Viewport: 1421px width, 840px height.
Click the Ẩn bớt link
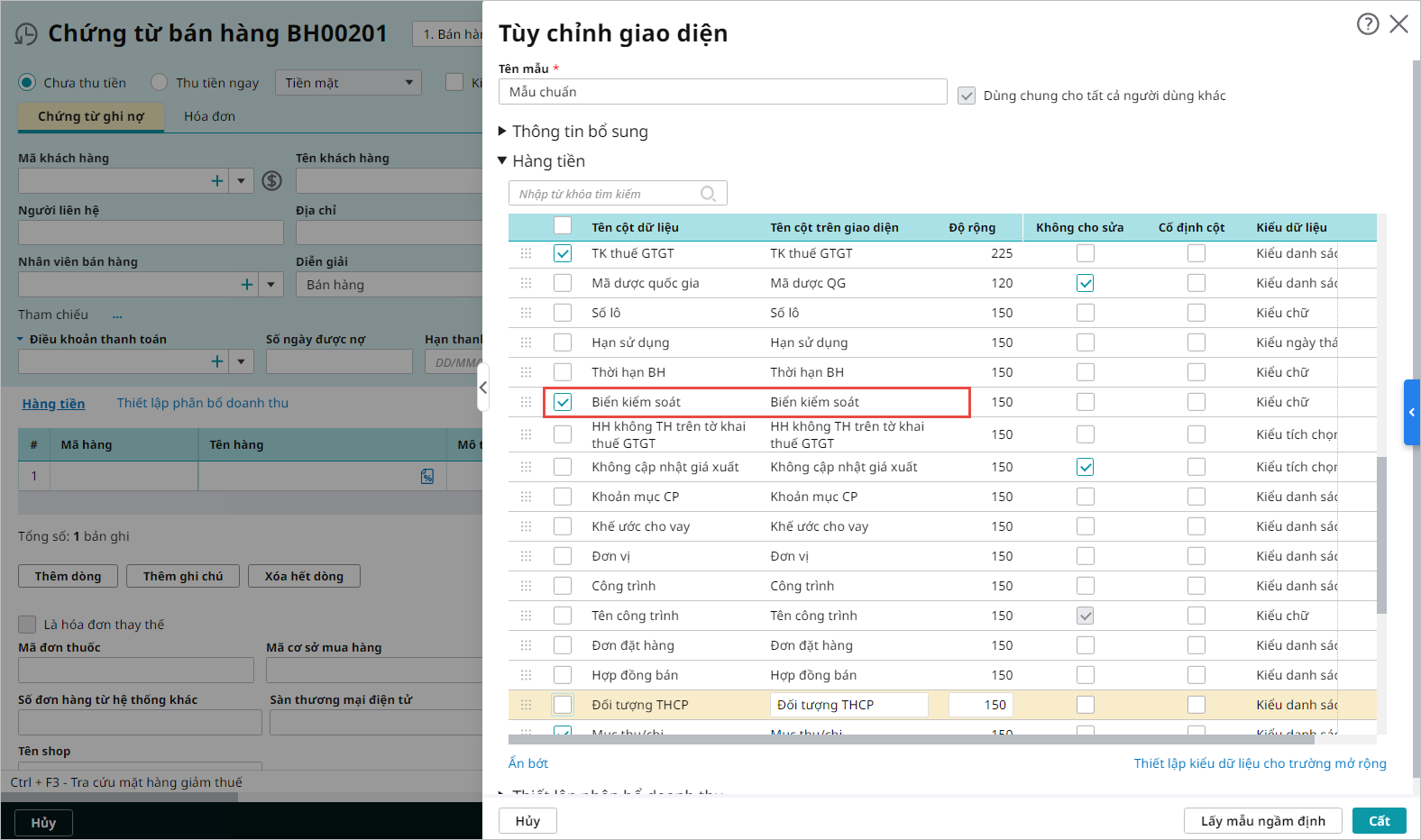click(x=528, y=763)
